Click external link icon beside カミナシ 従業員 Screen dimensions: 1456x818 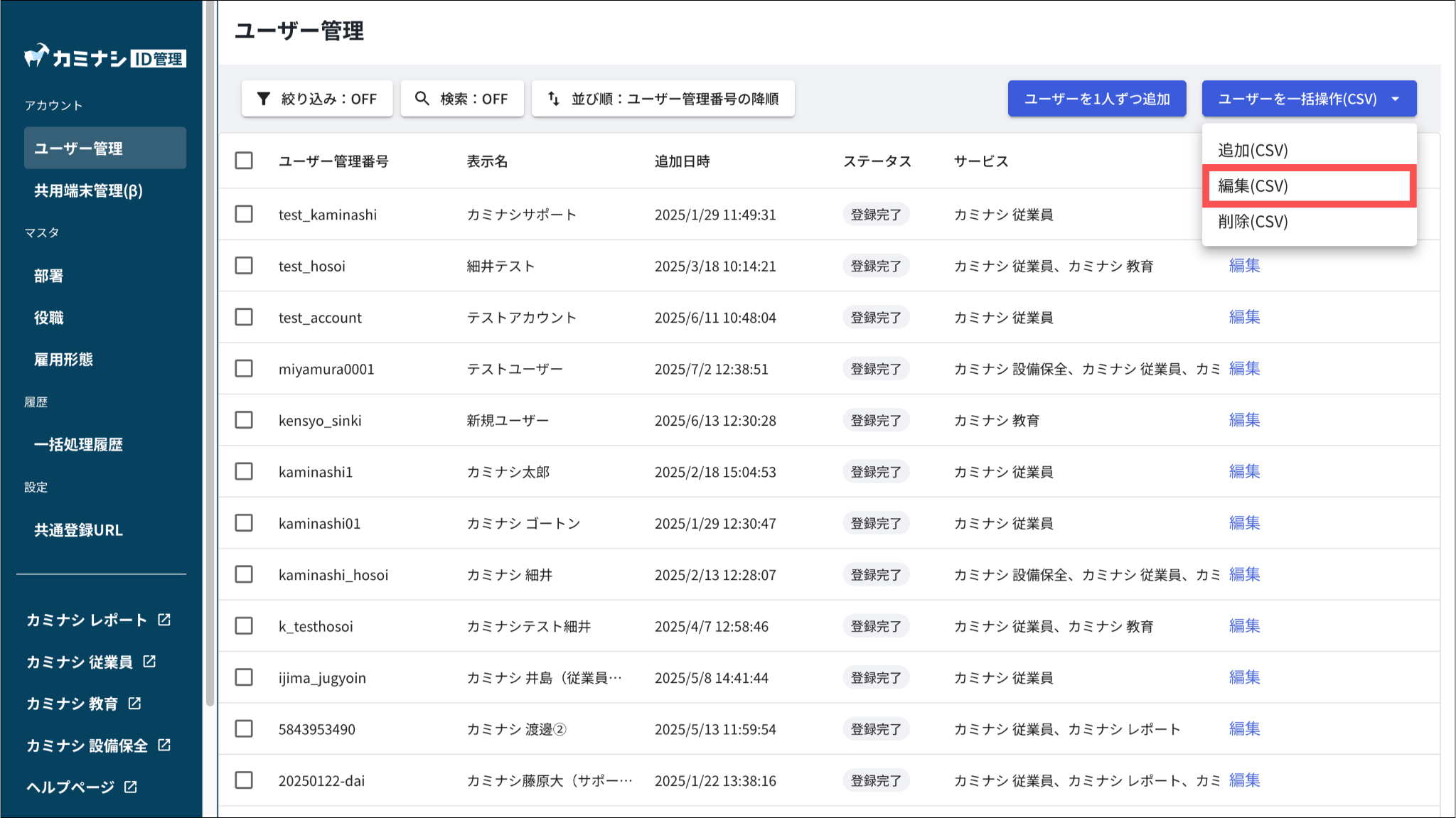pyautogui.click(x=149, y=661)
